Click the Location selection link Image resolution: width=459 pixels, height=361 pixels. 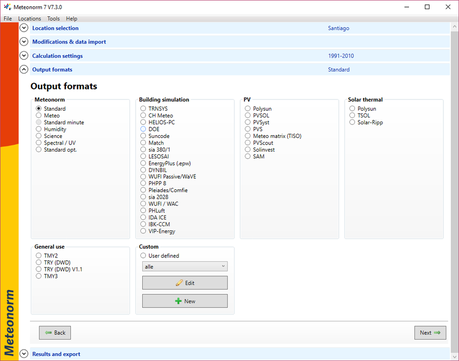(x=55, y=28)
